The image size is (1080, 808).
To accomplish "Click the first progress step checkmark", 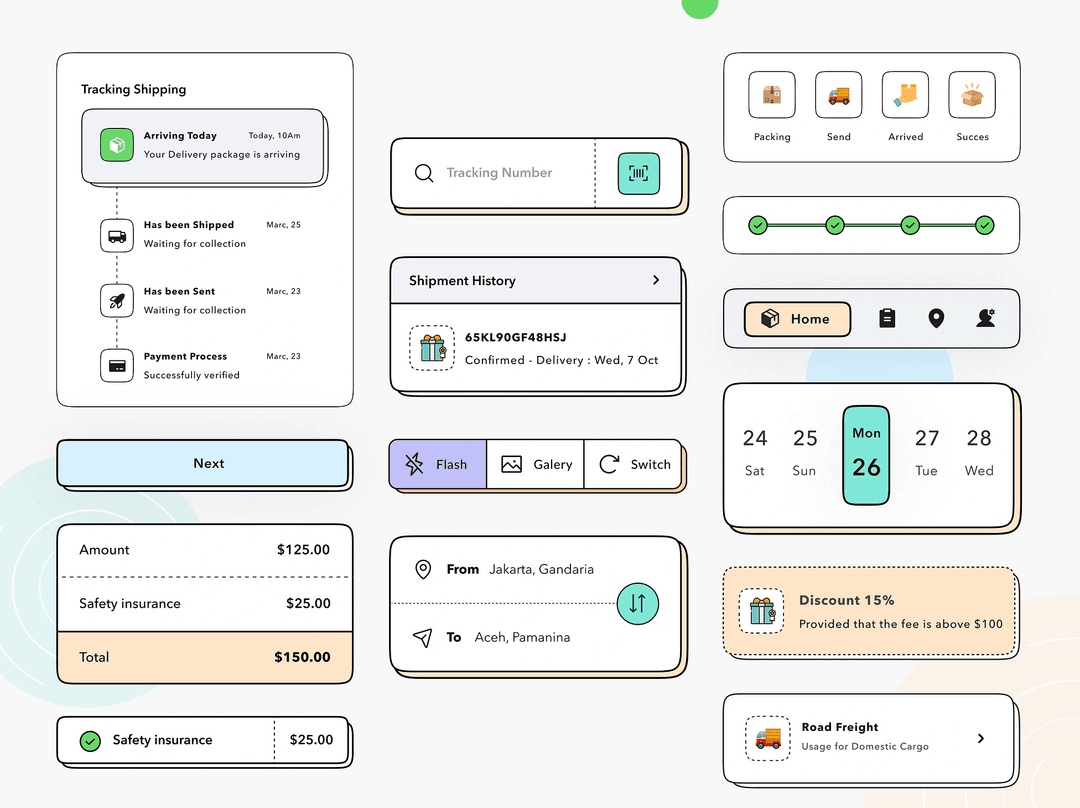I will click(758, 225).
